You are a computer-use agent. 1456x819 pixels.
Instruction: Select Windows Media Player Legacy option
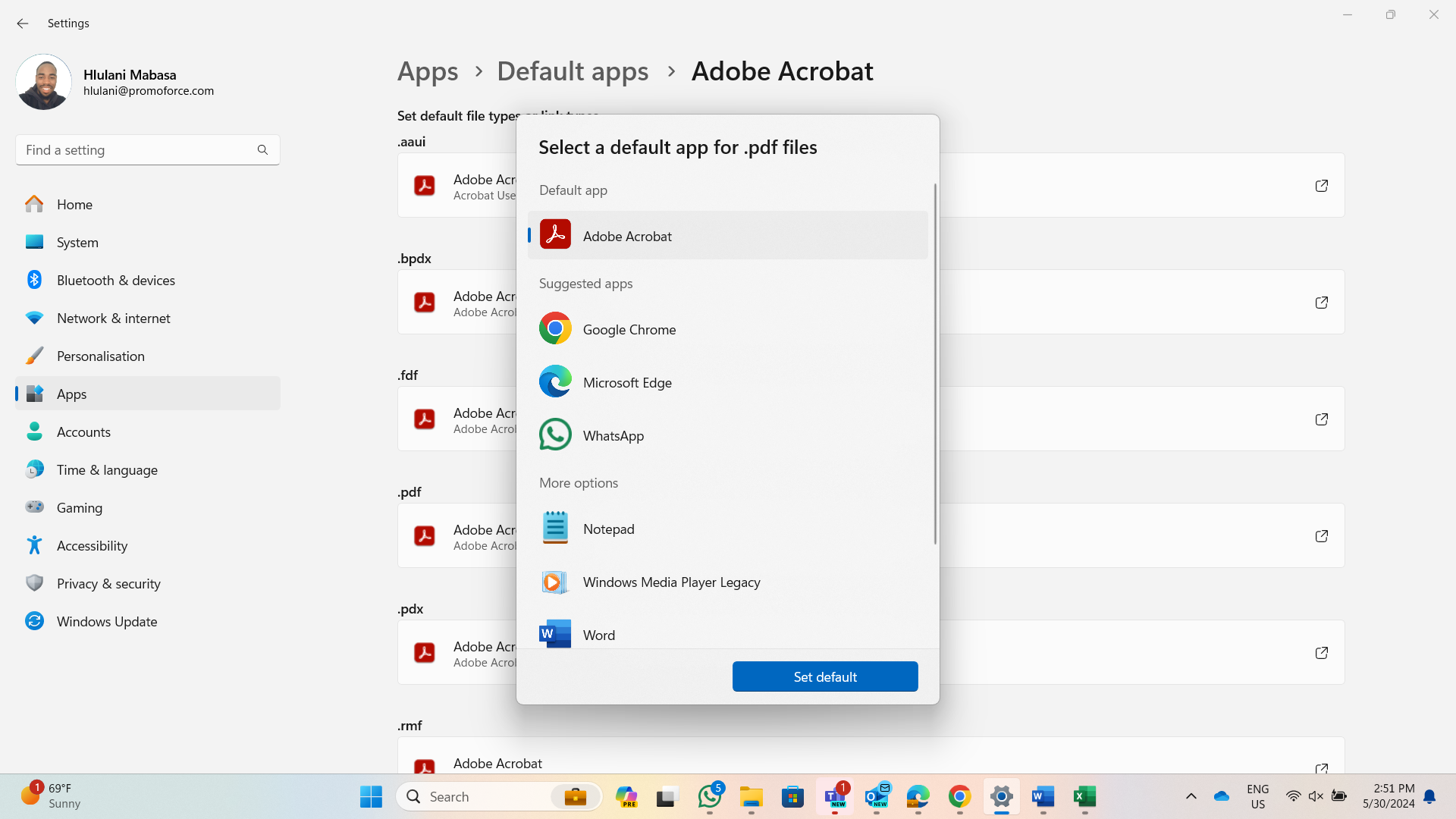[727, 582]
